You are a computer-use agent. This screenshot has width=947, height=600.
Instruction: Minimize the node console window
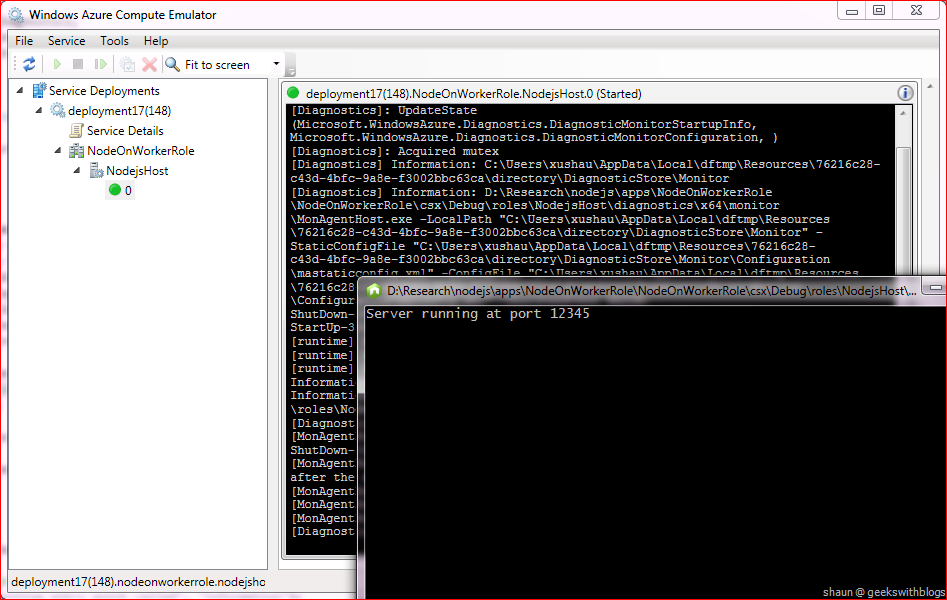[x=935, y=288]
